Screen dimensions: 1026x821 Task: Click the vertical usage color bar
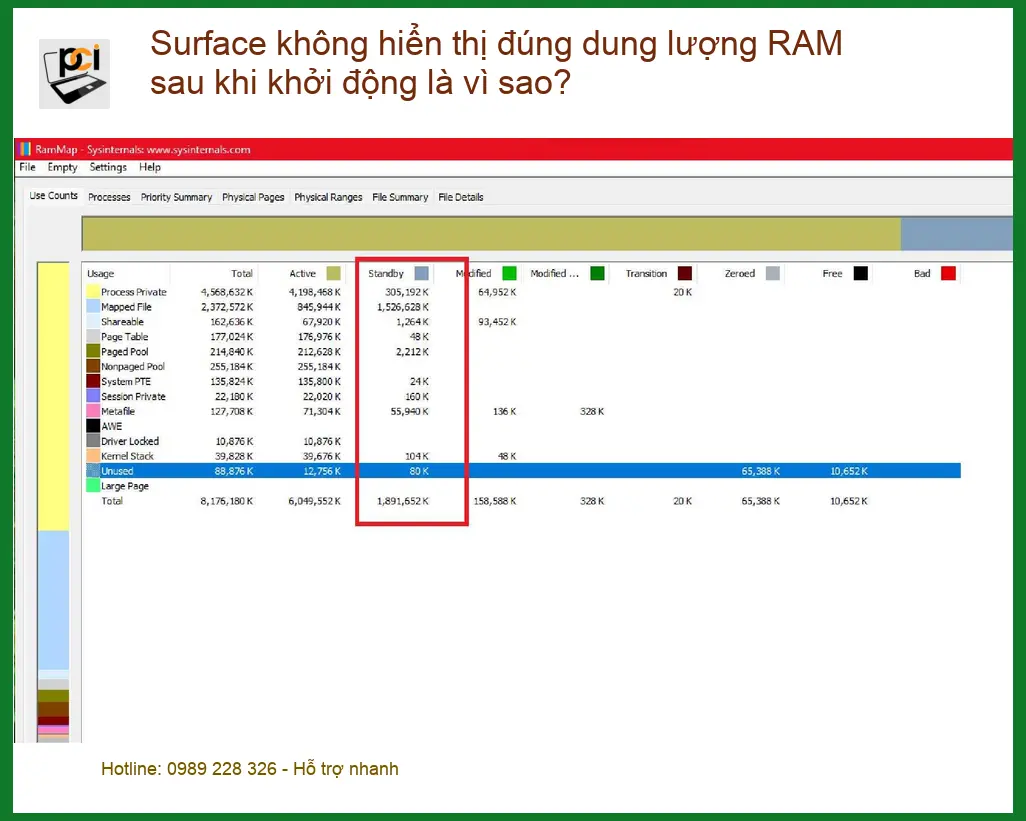[53, 502]
